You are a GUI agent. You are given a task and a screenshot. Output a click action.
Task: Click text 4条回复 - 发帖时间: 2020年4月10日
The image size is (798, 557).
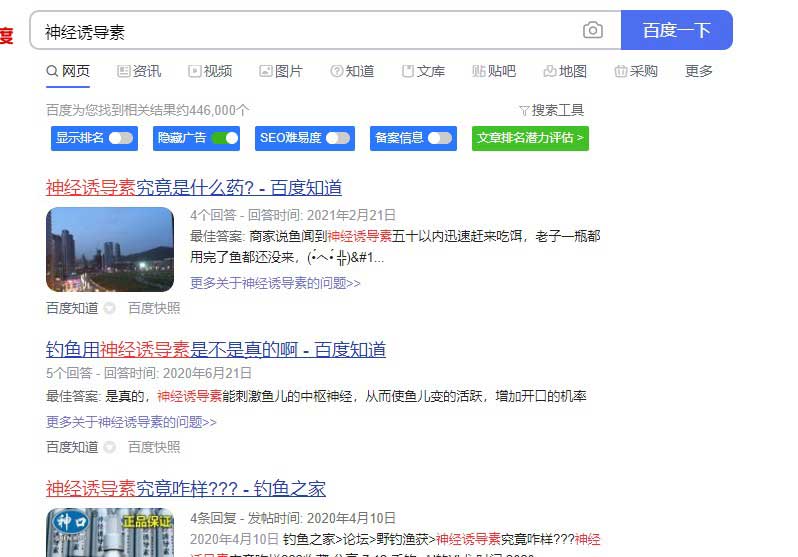[293, 518]
